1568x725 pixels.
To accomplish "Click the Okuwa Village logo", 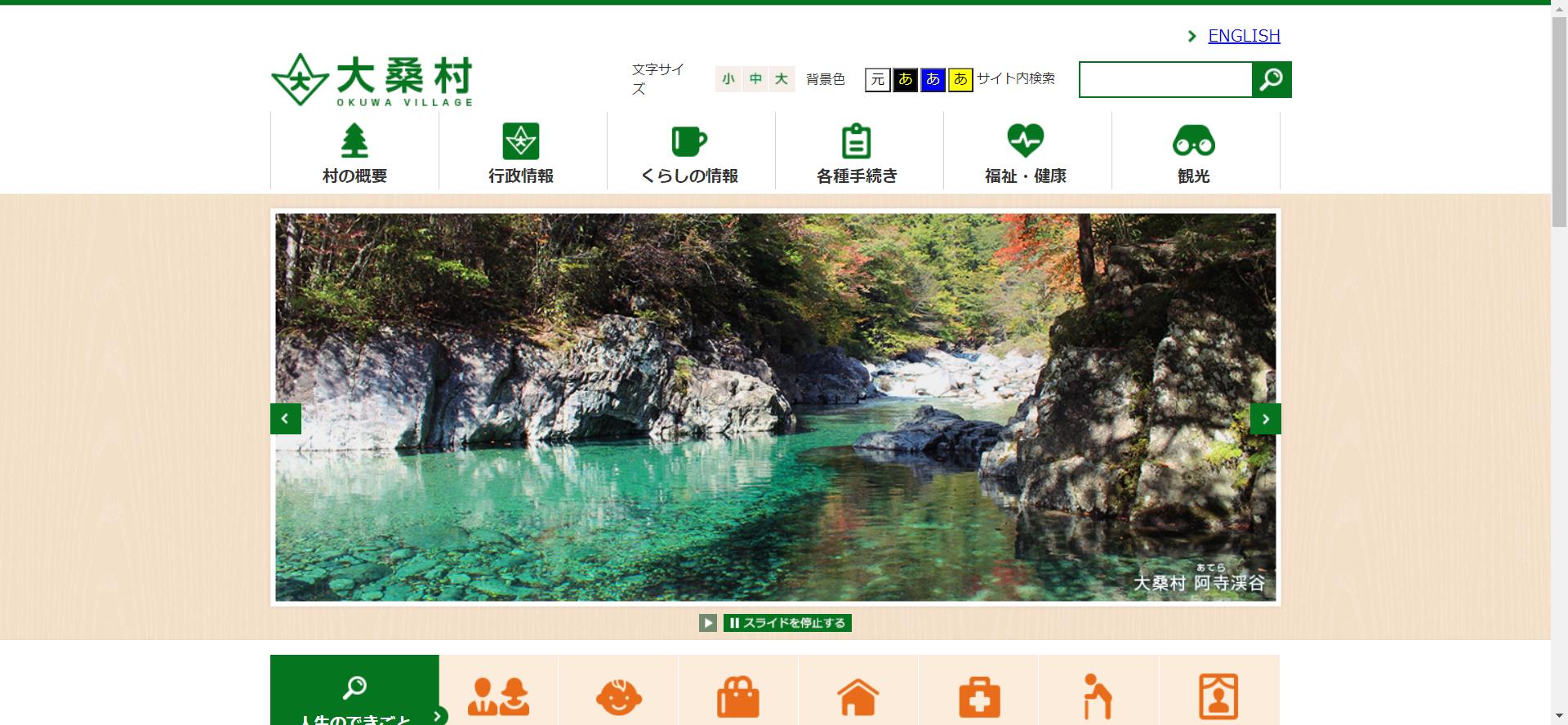I will coord(372,80).
